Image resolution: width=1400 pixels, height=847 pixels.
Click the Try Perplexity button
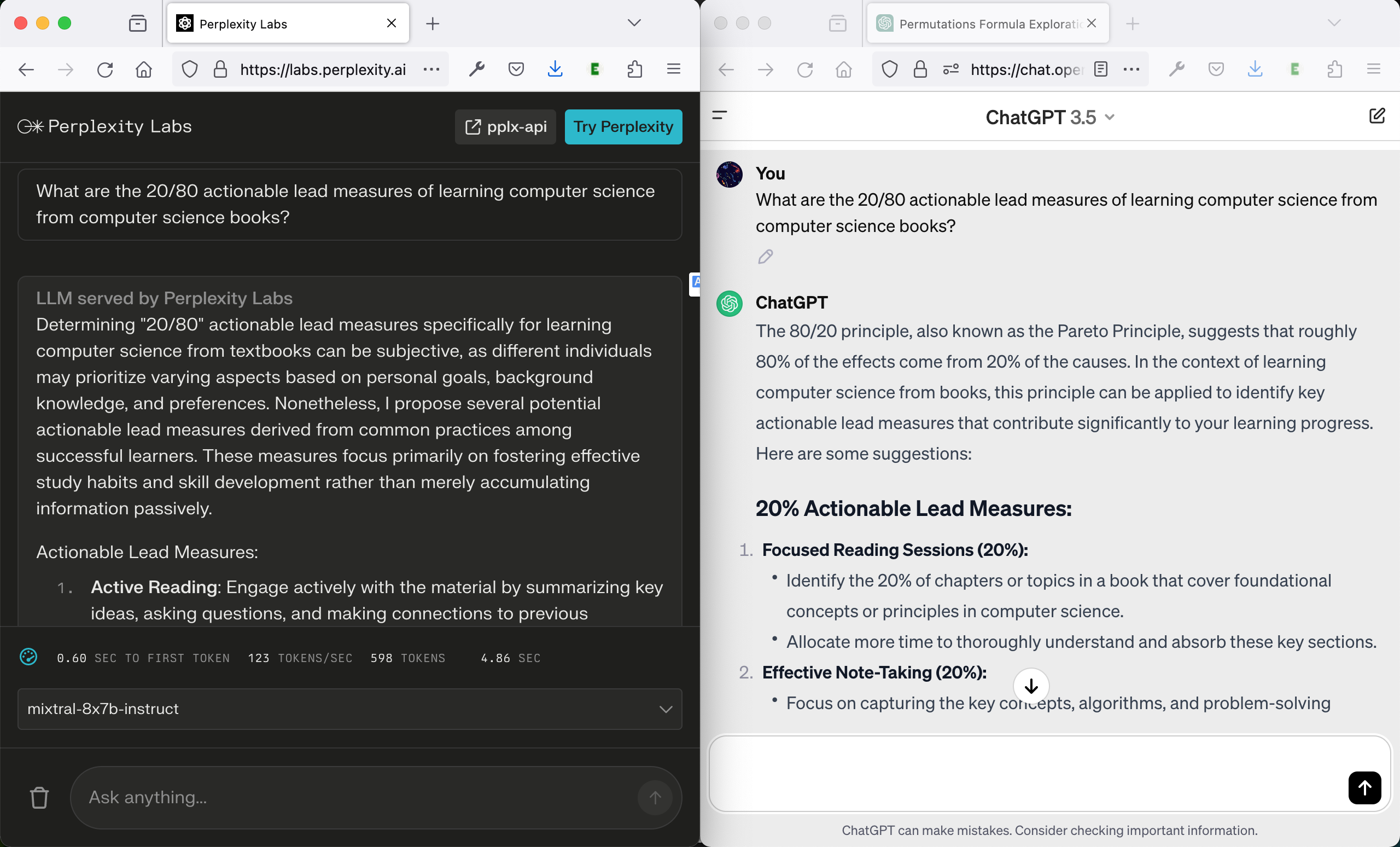pos(623,127)
